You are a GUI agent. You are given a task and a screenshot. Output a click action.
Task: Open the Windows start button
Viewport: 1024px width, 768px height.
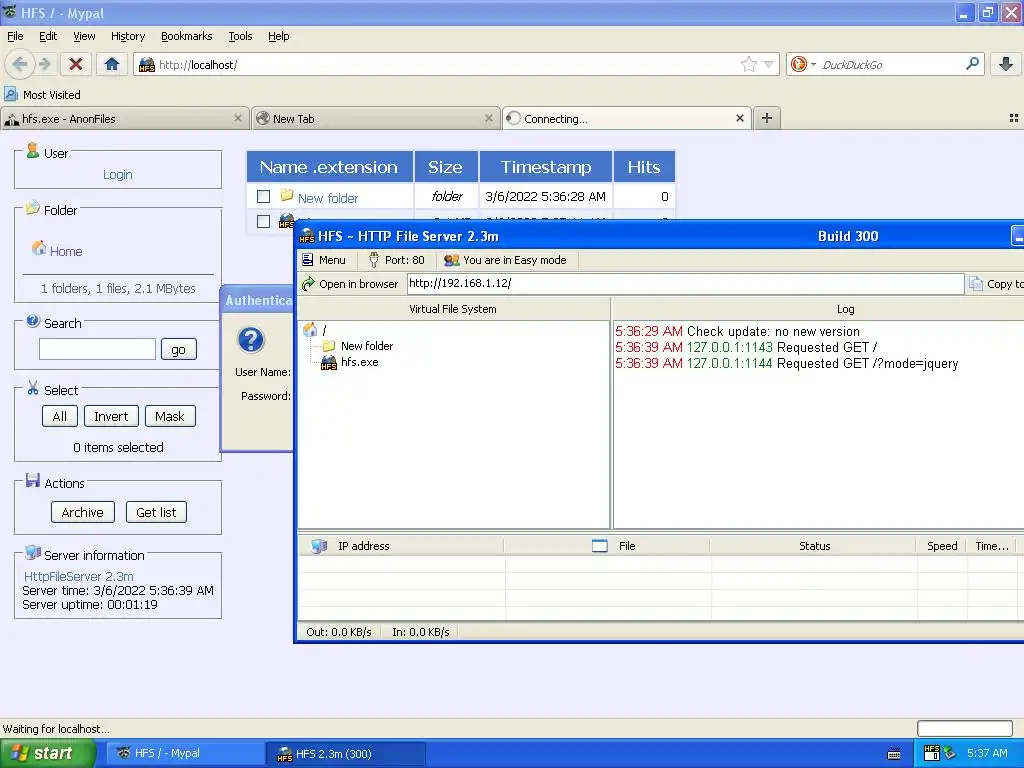pyautogui.click(x=47, y=753)
